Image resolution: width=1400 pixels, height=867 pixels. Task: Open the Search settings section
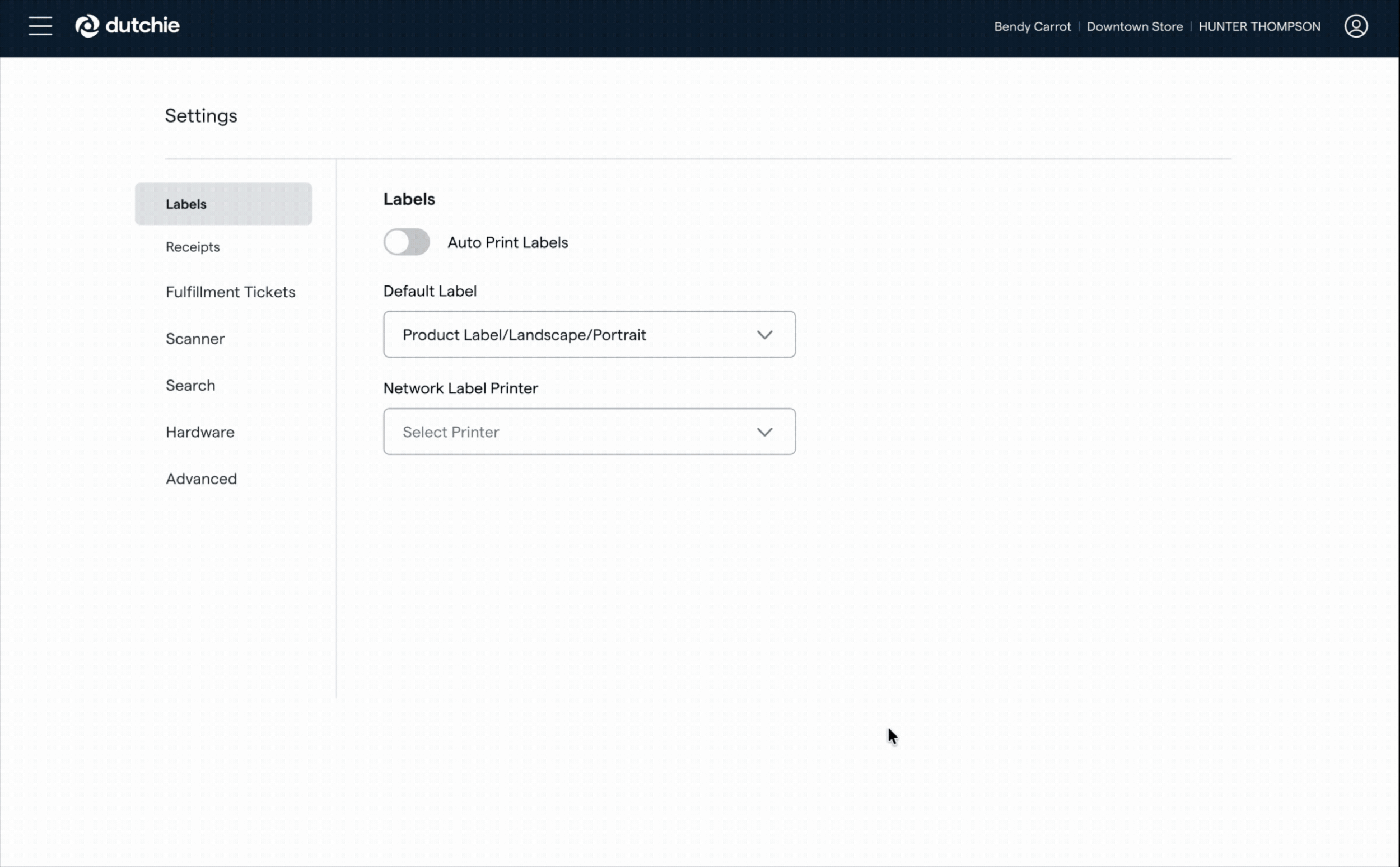coord(190,385)
